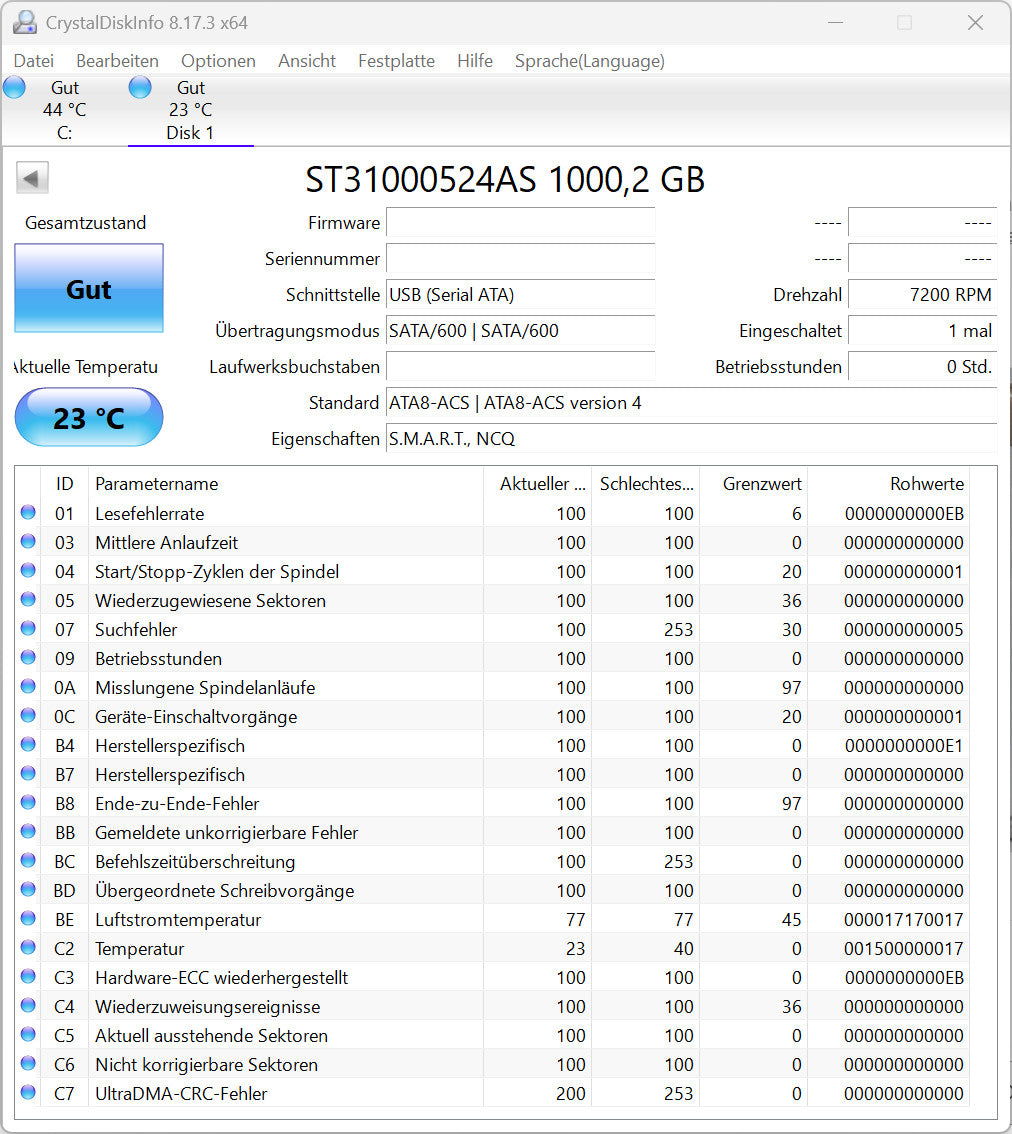1012x1134 pixels.
Task: Click the status dot beside Temperatur attribute
Action: (28, 948)
